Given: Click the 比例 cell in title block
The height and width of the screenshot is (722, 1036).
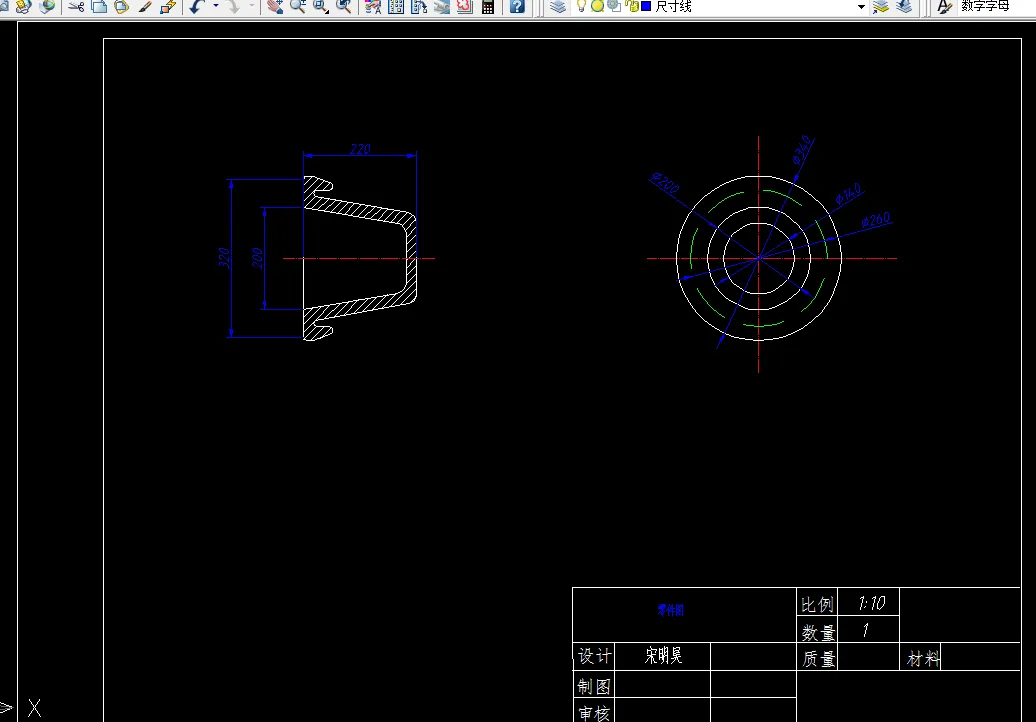Looking at the screenshot, I should point(817,604).
